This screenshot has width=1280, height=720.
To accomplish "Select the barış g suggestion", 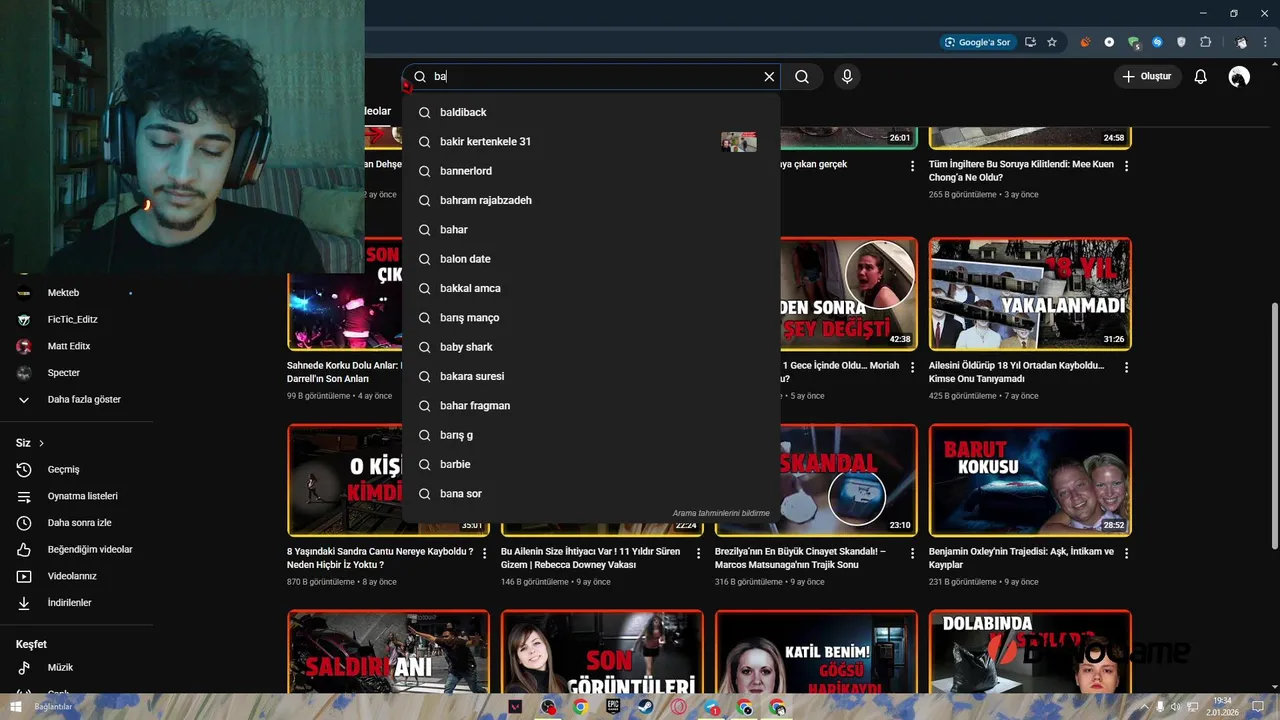I will pyautogui.click(x=591, y=435).
